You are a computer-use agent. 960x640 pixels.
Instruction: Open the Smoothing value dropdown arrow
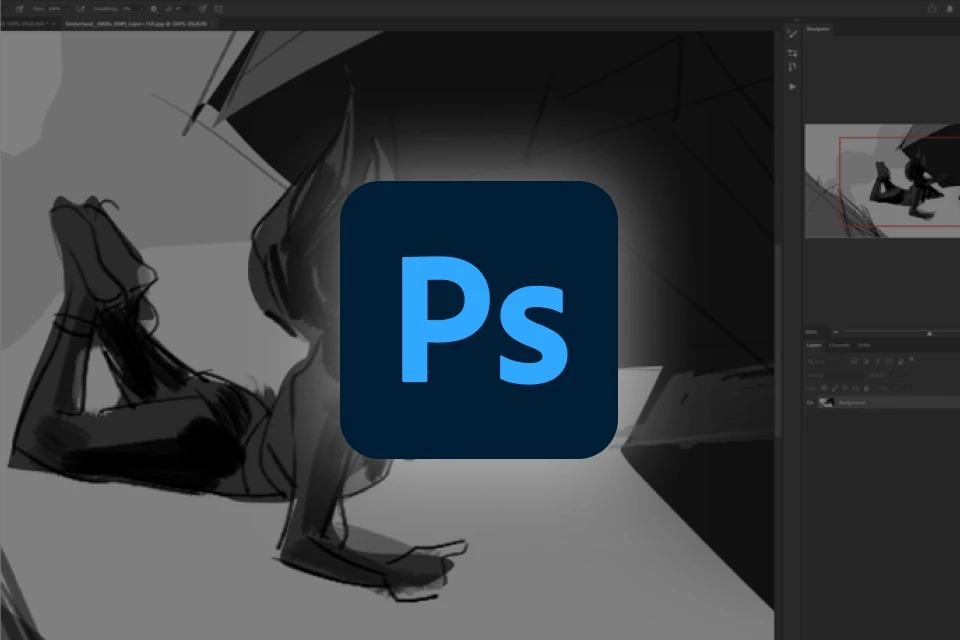click(141, 9)
